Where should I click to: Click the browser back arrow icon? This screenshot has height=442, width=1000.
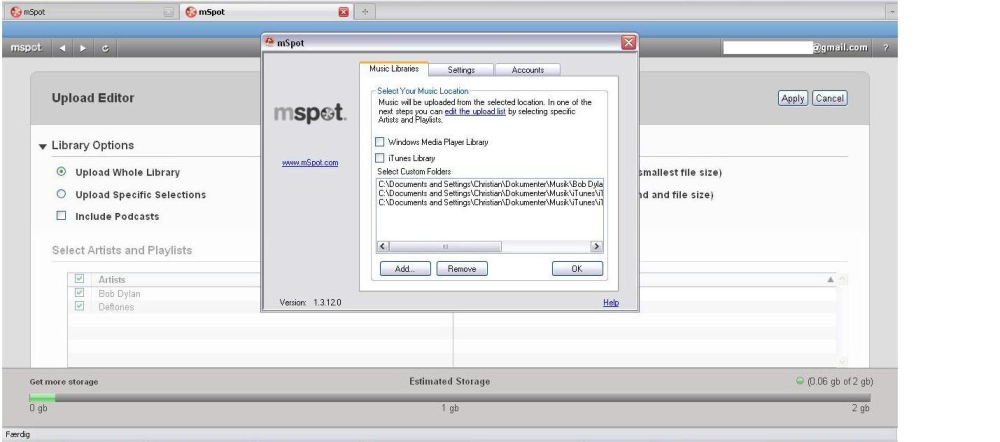62,48
